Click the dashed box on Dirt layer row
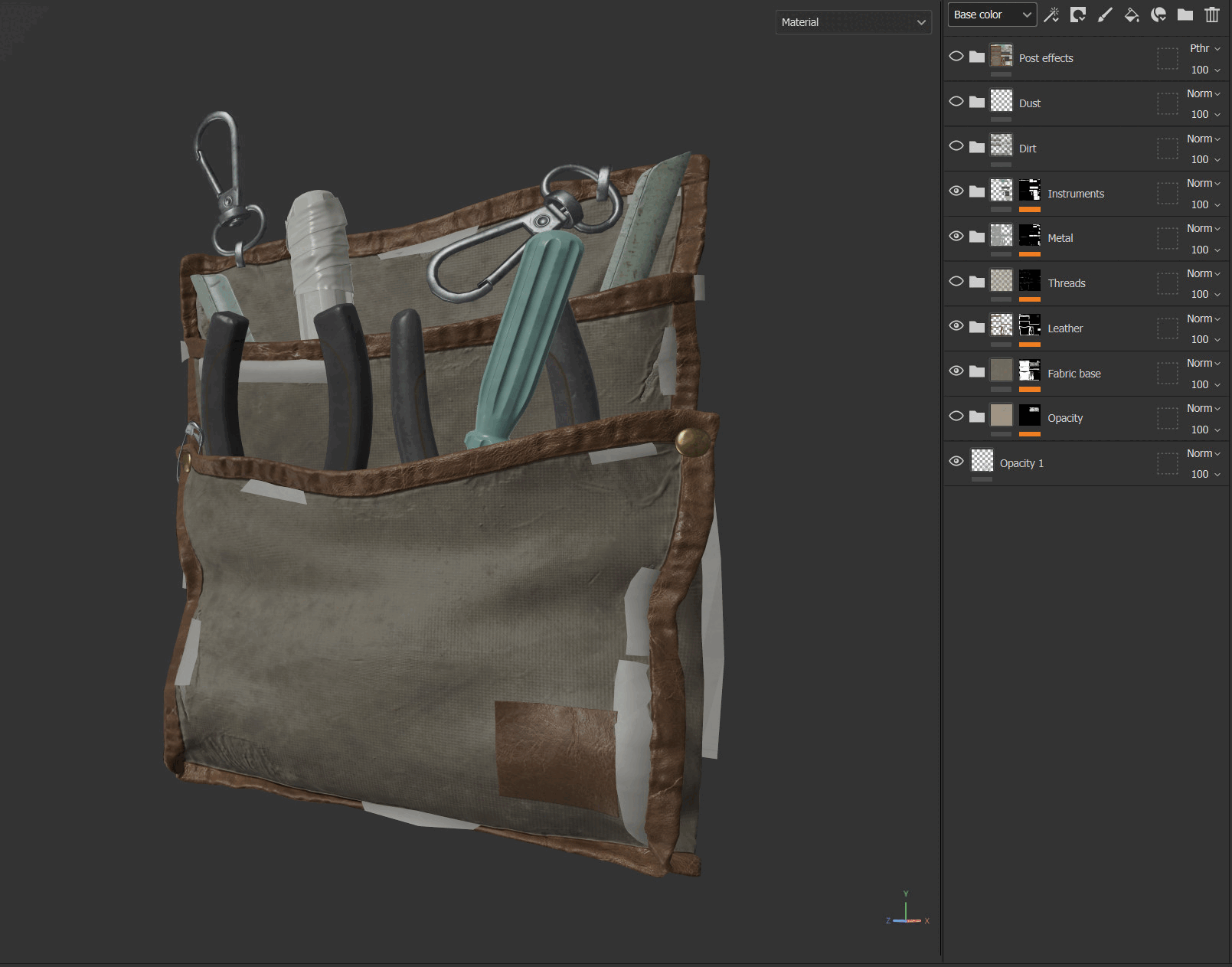The width and height of the screenshot is (1232, 967). point(1168,149)
